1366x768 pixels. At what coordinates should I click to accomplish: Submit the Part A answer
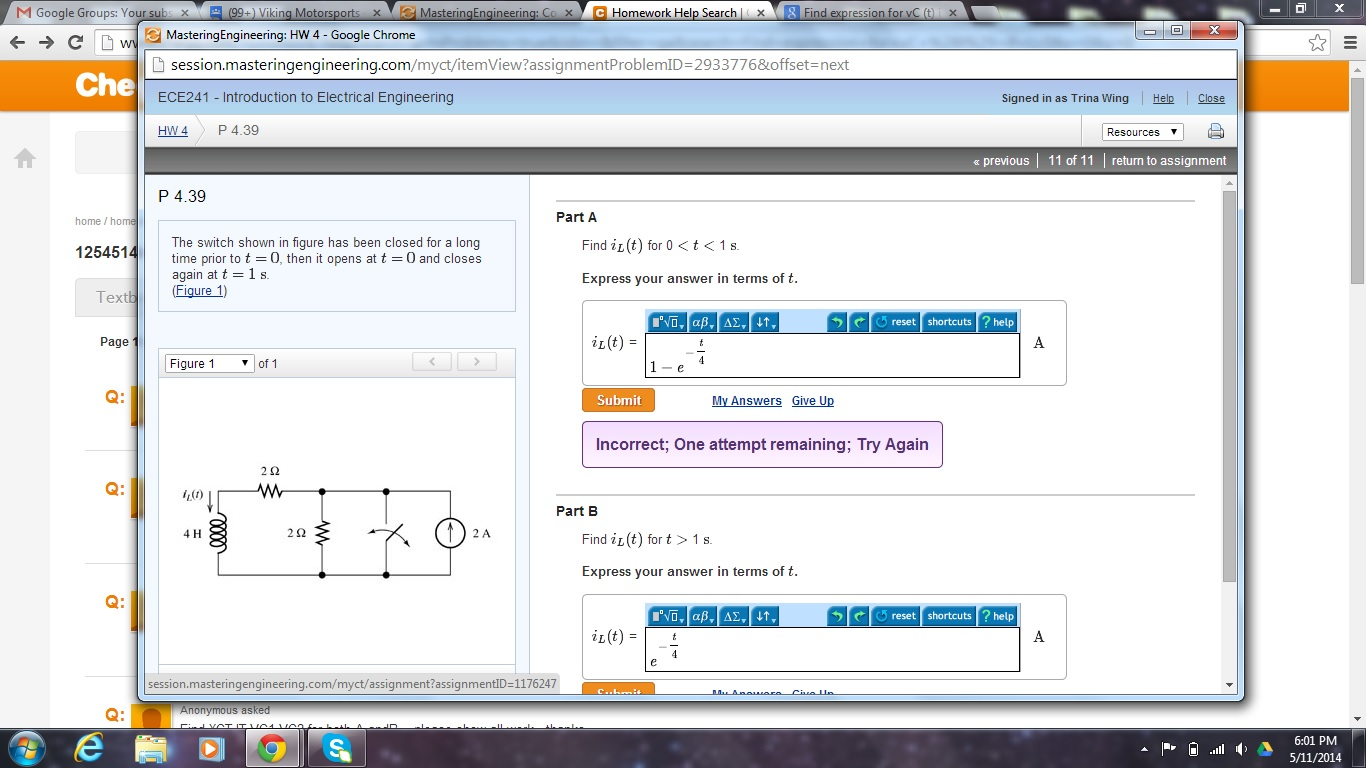point(618,400)
